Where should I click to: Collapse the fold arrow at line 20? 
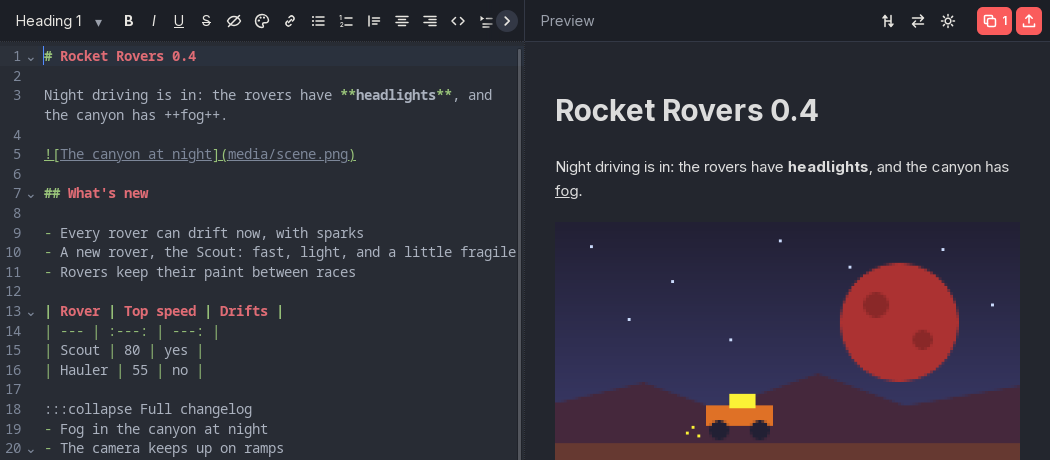click(x=31, y=449)
